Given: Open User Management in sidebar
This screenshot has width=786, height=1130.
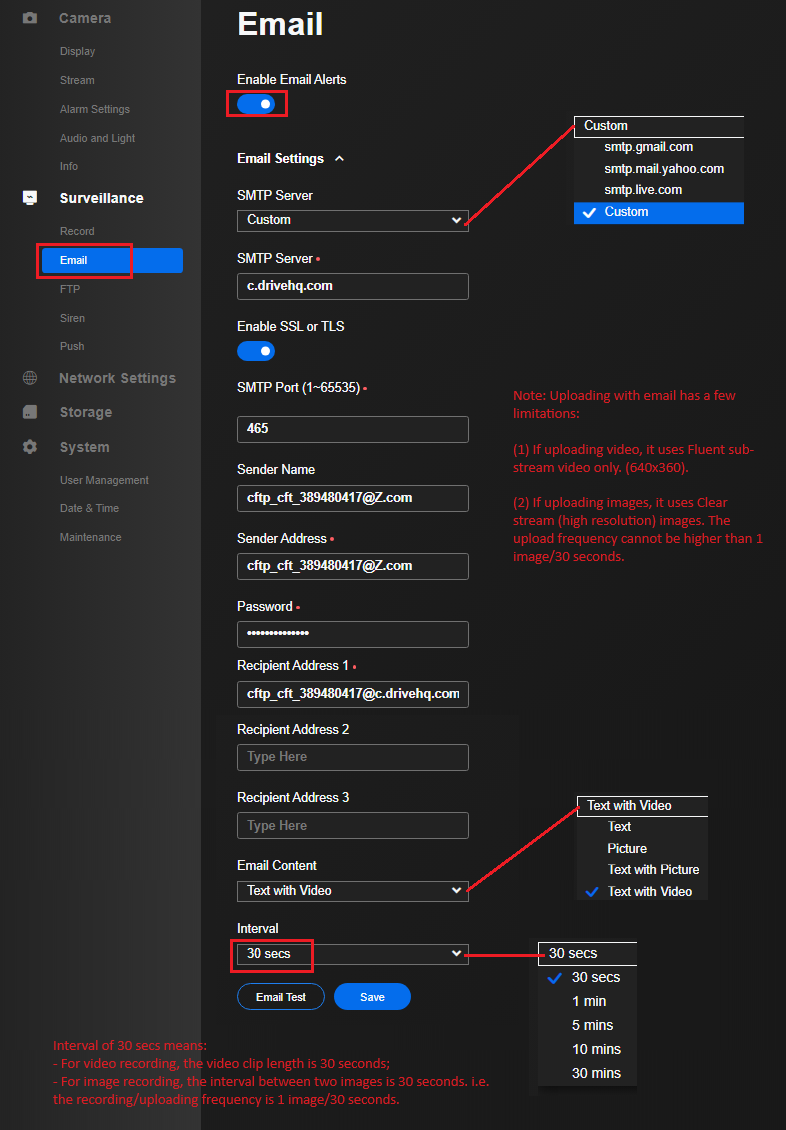Looking at the screenshot, I should 104,480.
